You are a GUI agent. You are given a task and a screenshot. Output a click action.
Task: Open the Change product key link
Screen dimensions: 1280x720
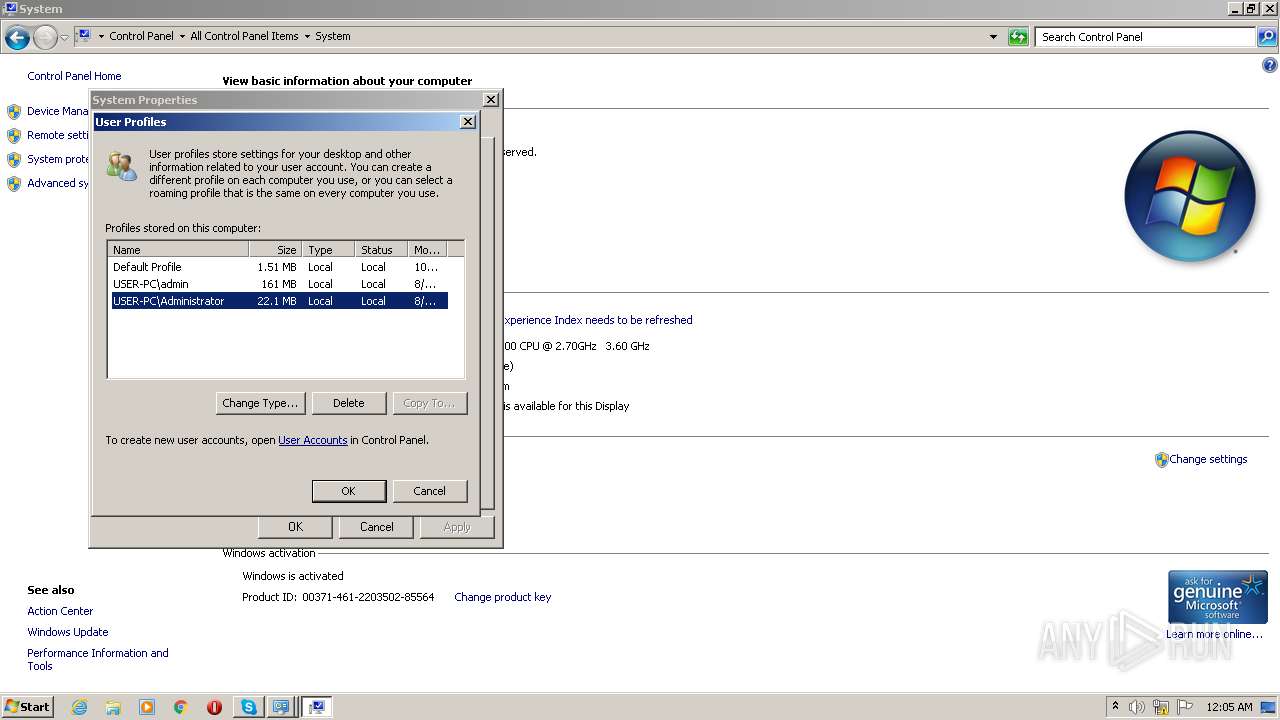coord(502,597)
